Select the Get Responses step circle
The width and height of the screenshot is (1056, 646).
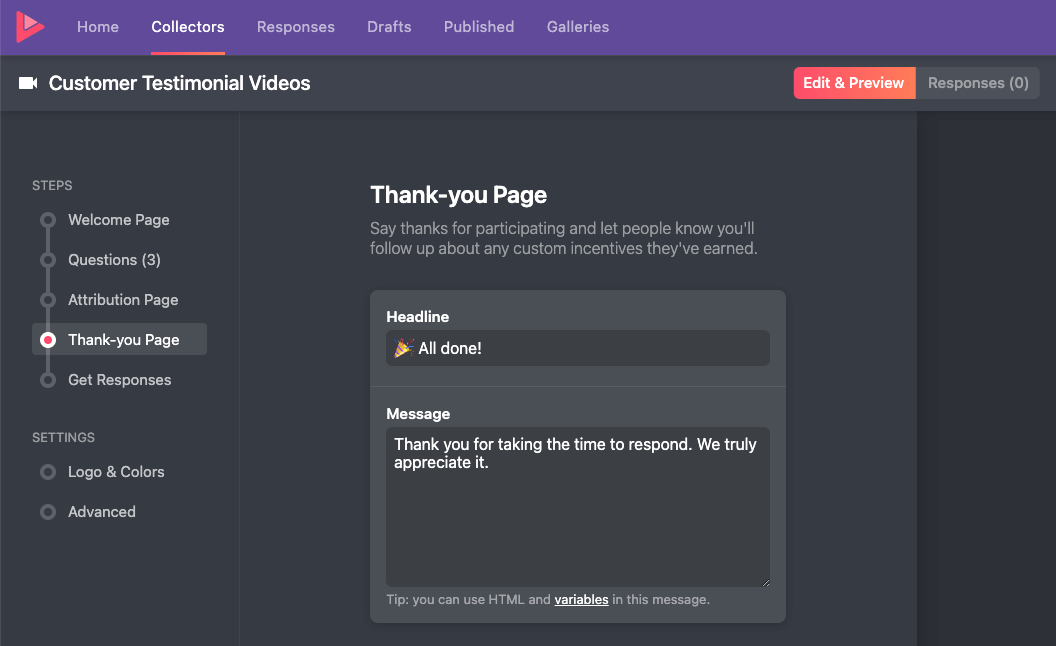pyautogui.click(x=47, y=380)
